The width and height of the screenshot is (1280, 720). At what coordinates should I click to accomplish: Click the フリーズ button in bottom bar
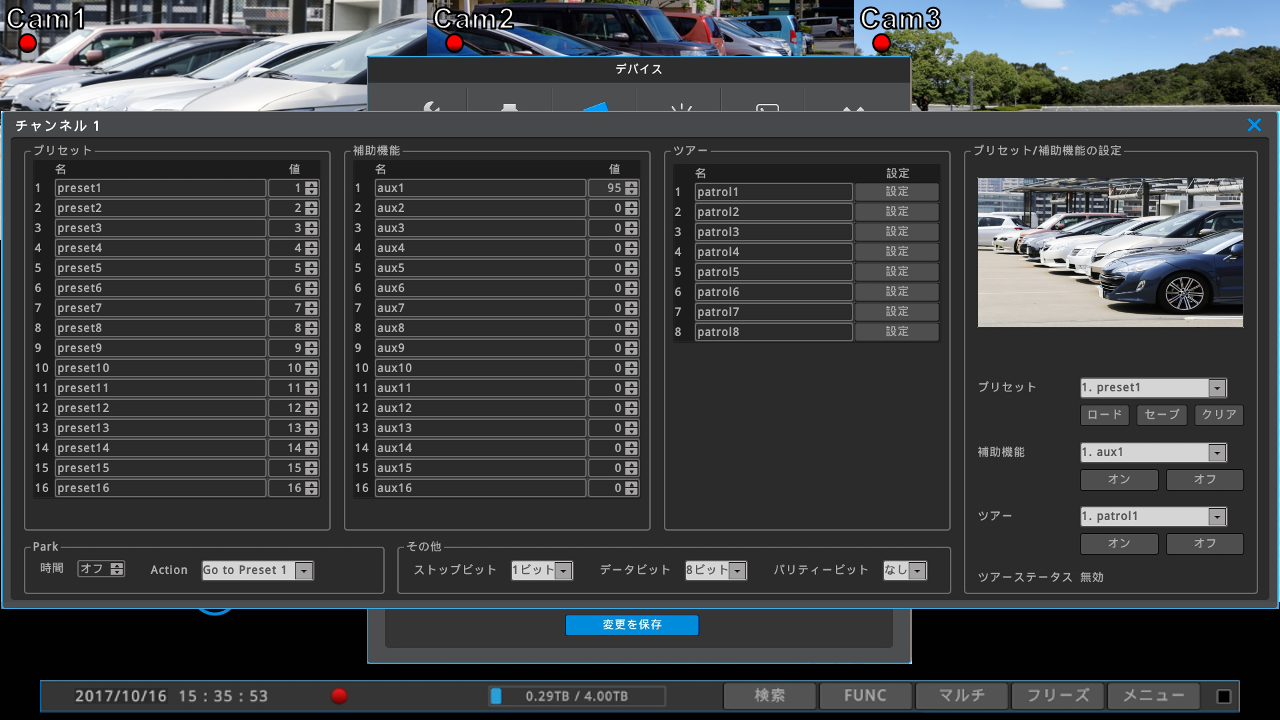tap(1058, 696)
